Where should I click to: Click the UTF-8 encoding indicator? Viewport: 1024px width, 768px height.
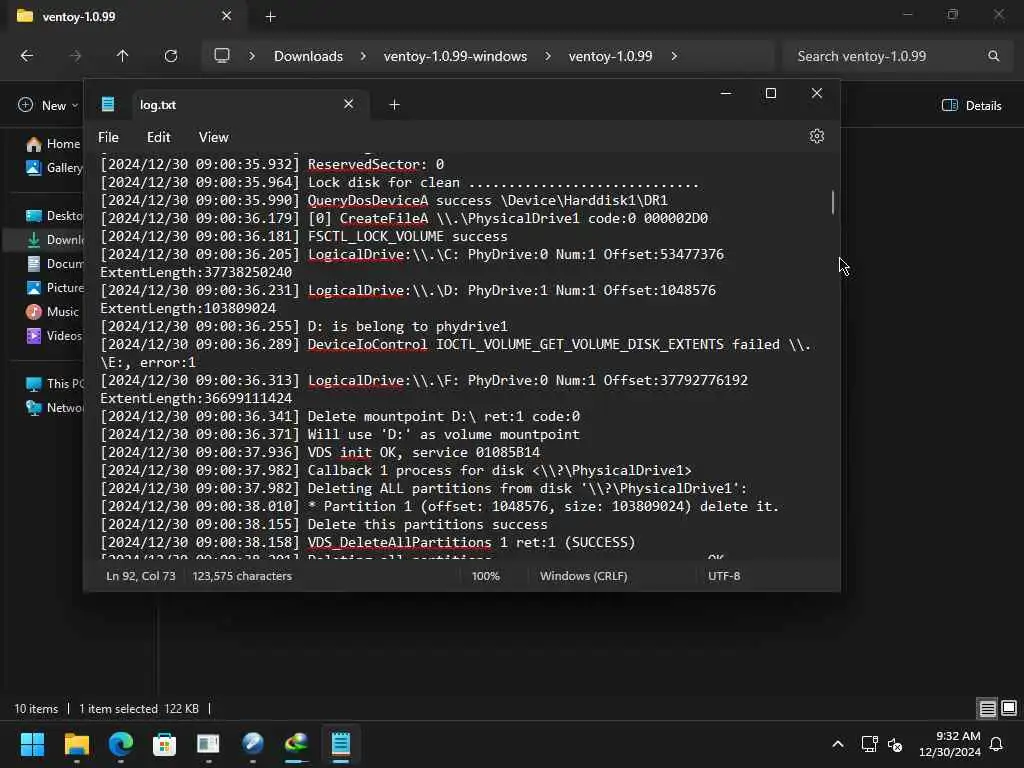point(724,576)
